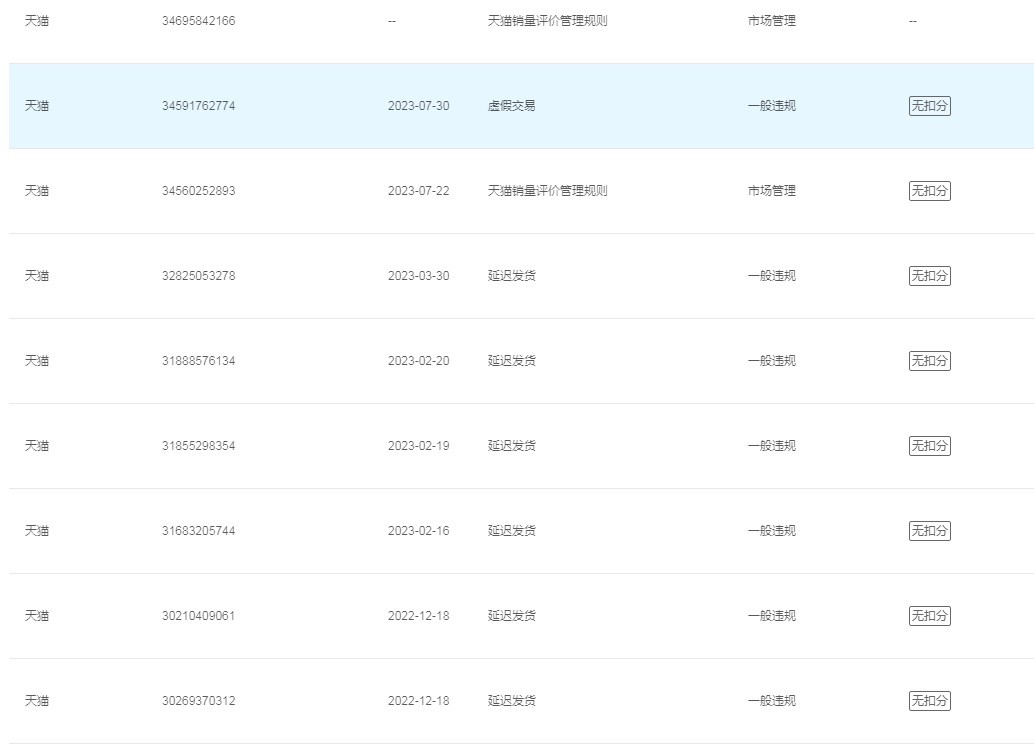Select record number 34560252893
The image size is (1034, 744).
tap(198, 191)
